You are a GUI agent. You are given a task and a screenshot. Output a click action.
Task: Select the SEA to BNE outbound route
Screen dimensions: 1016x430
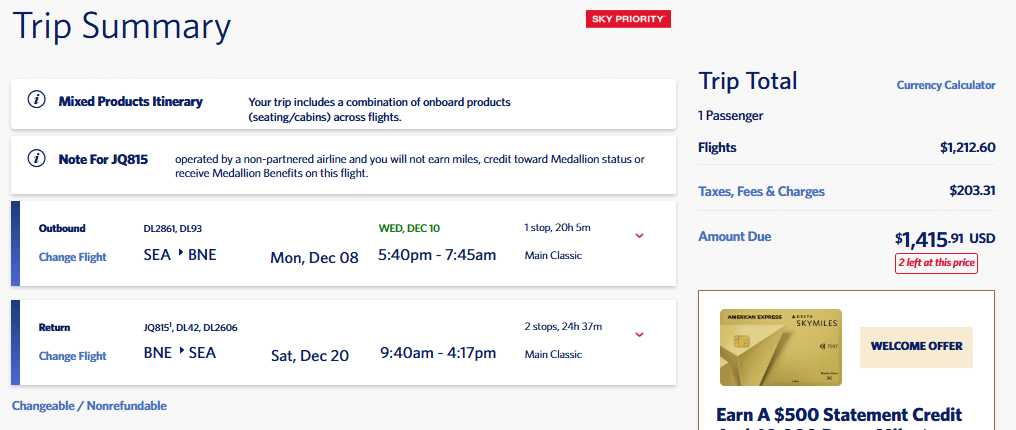pyautogui.click(x=180, y=255)
